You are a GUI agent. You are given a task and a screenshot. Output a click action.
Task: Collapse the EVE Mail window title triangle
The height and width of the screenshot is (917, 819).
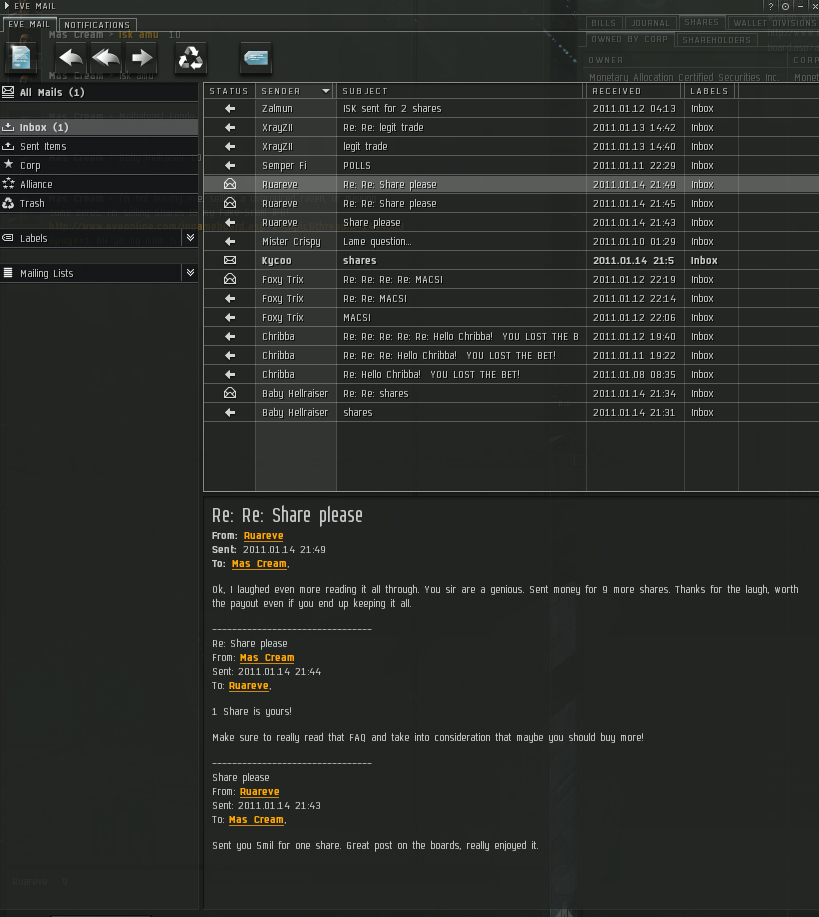point(7,6)
